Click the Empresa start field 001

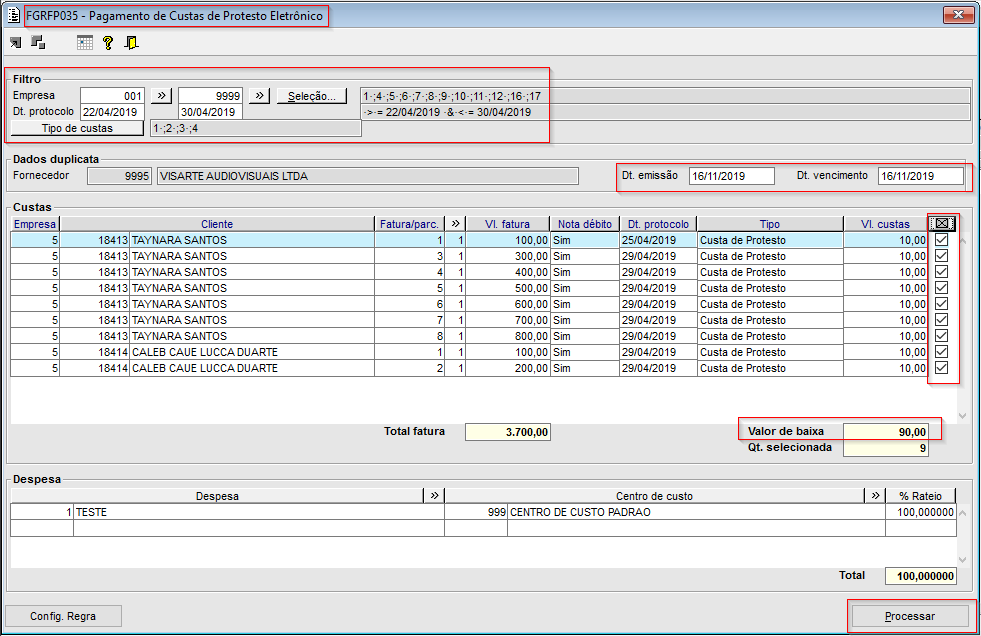113,96
